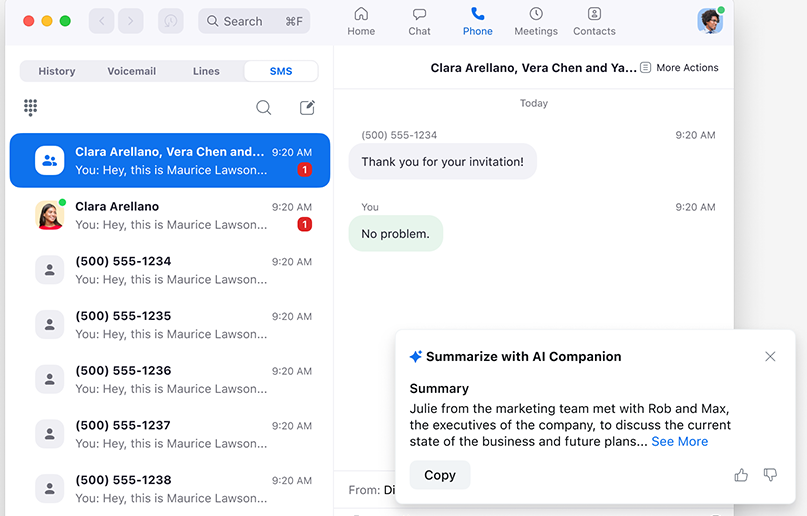Open the dial pad keypad
807x516 pixels.
coord(30,107)
